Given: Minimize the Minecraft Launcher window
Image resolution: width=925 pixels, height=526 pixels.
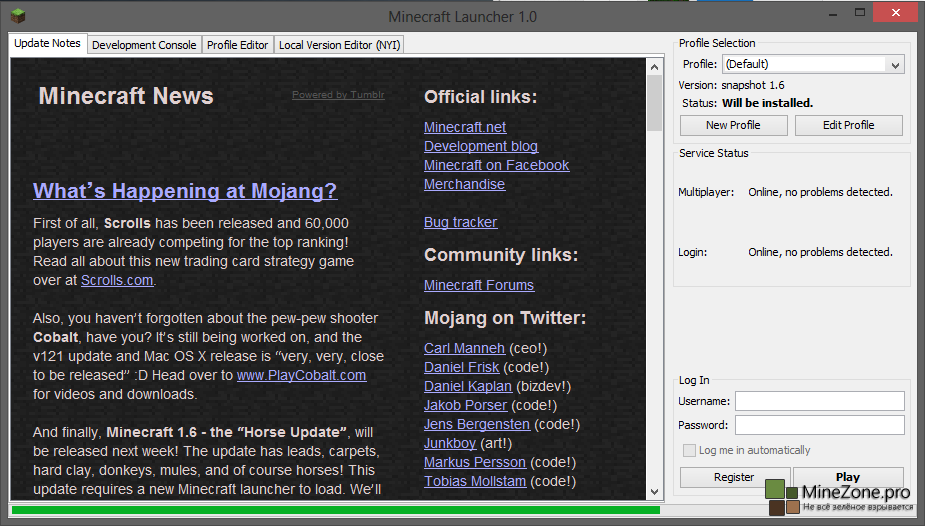Looking at the screenshot, I should click(x=804, y=14).
